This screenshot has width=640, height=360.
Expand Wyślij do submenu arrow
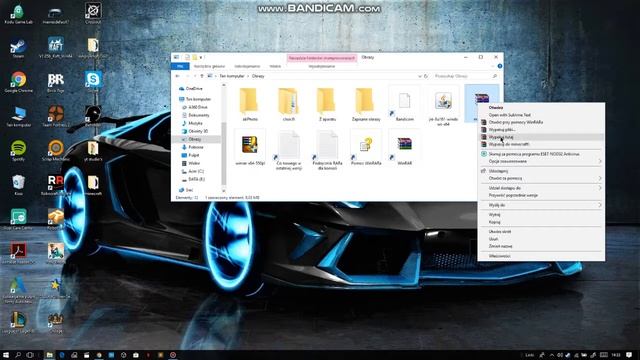[x=600, y=205]
